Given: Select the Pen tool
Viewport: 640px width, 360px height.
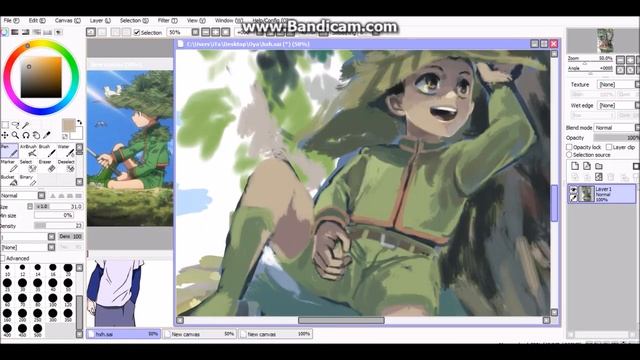Looking at the screenshot, I should [9, 151].
